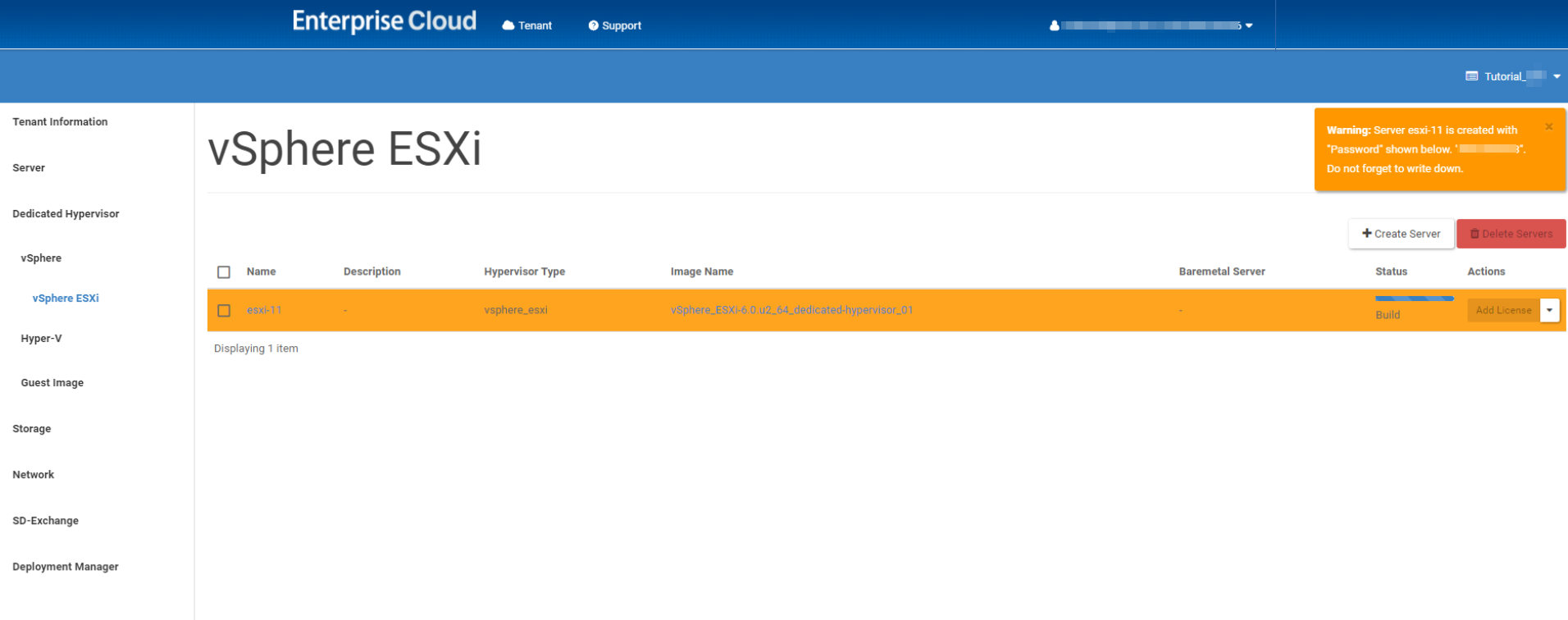1568x620 pixels.
Task: Click the Description column header
Action: [371, 271]
